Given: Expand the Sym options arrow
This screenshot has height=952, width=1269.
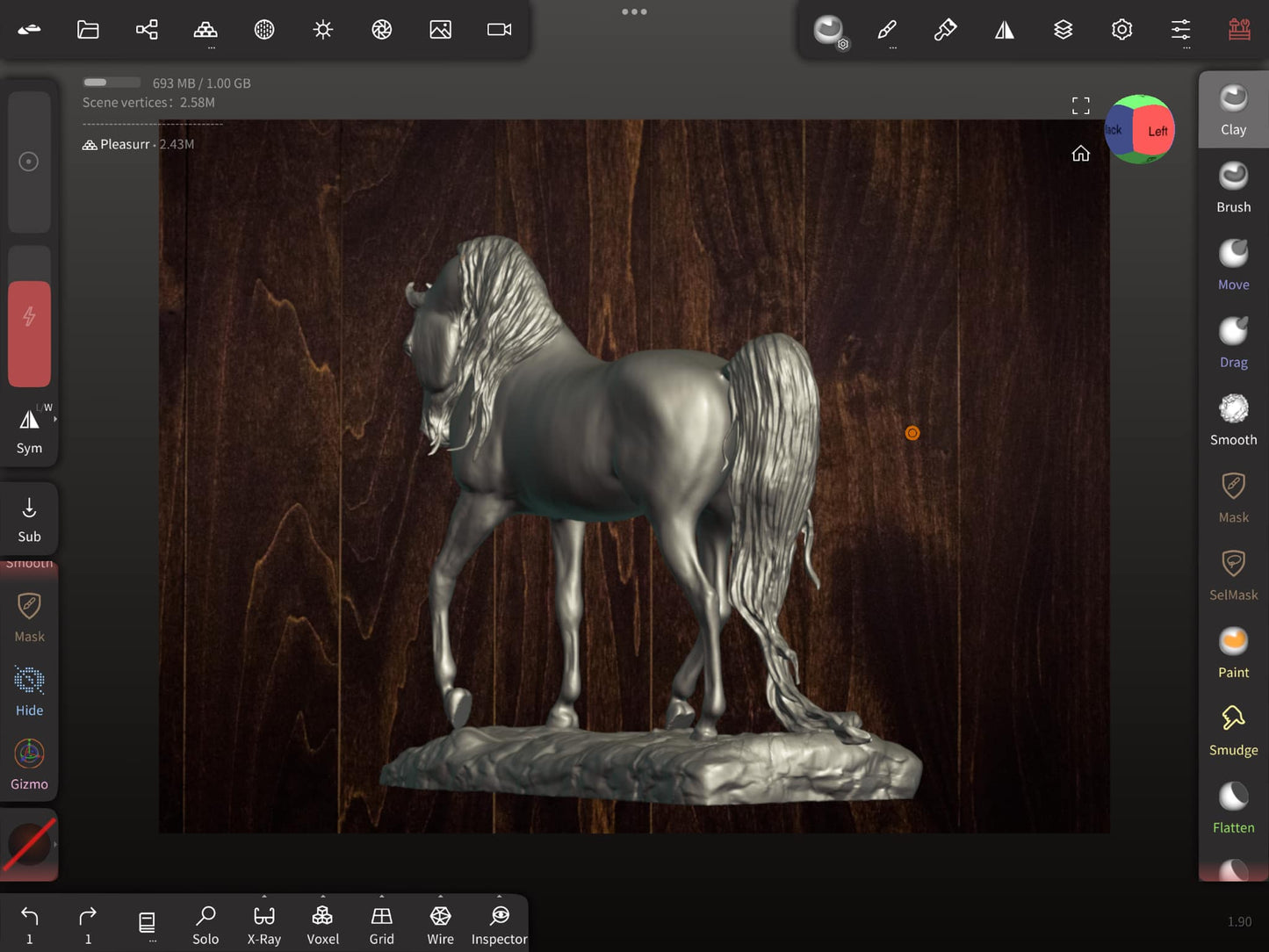Looking at the screenshot, I should click(x=55, y=420).
